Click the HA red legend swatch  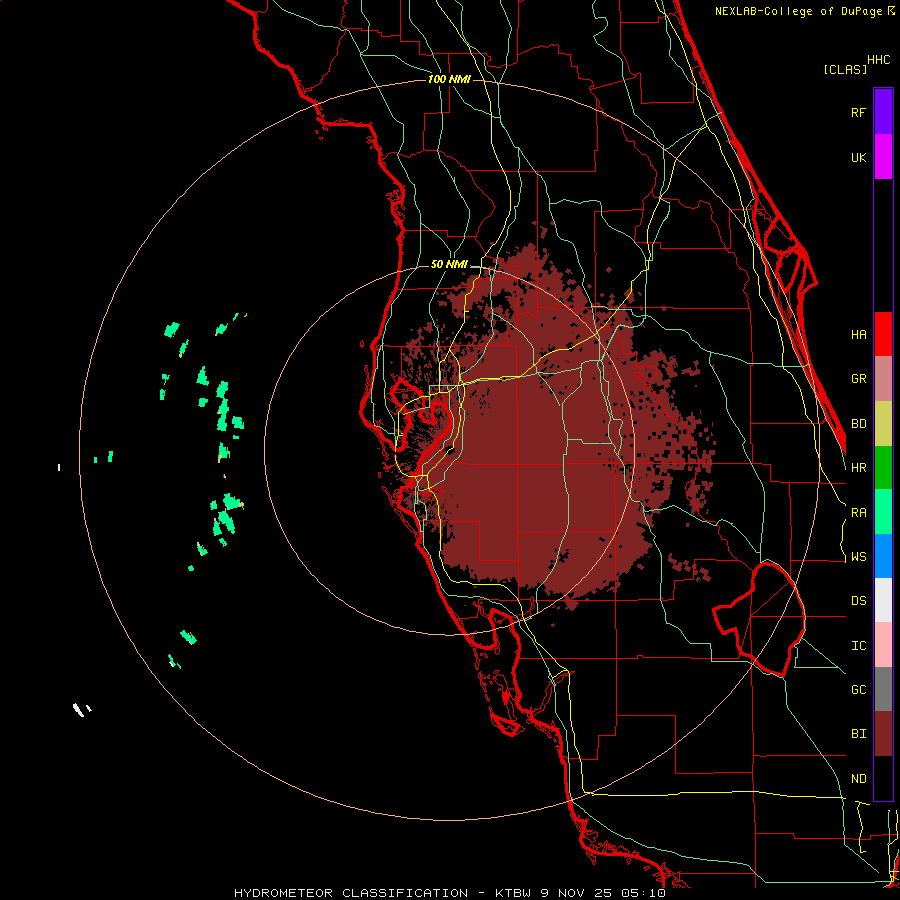pos(883,334)
